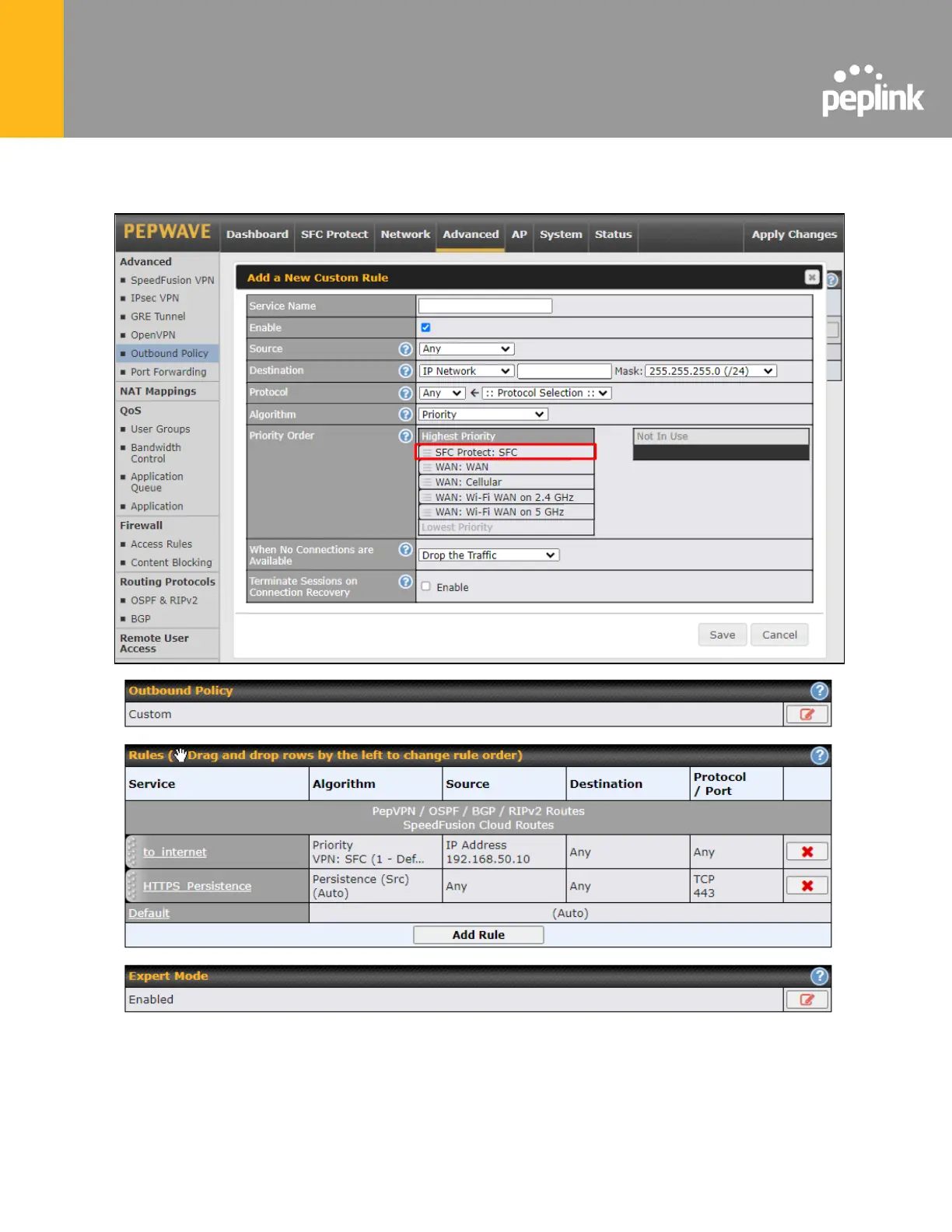Open Port Forwarding in the sidebar
The image size is (952, 1232).
pyautogui.click(x=169, y=372)
